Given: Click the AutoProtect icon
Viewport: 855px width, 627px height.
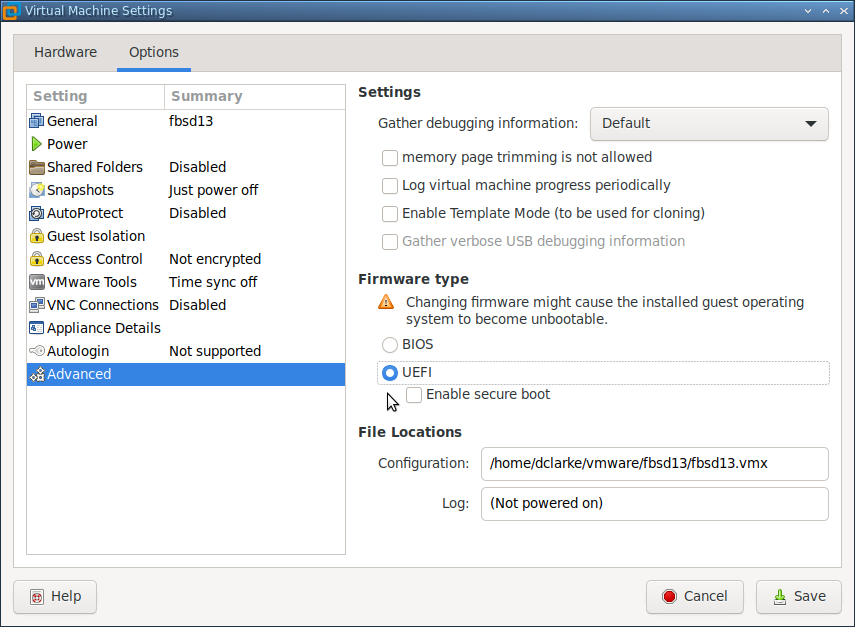Looking at the screenshot, I should click(37, 213).
